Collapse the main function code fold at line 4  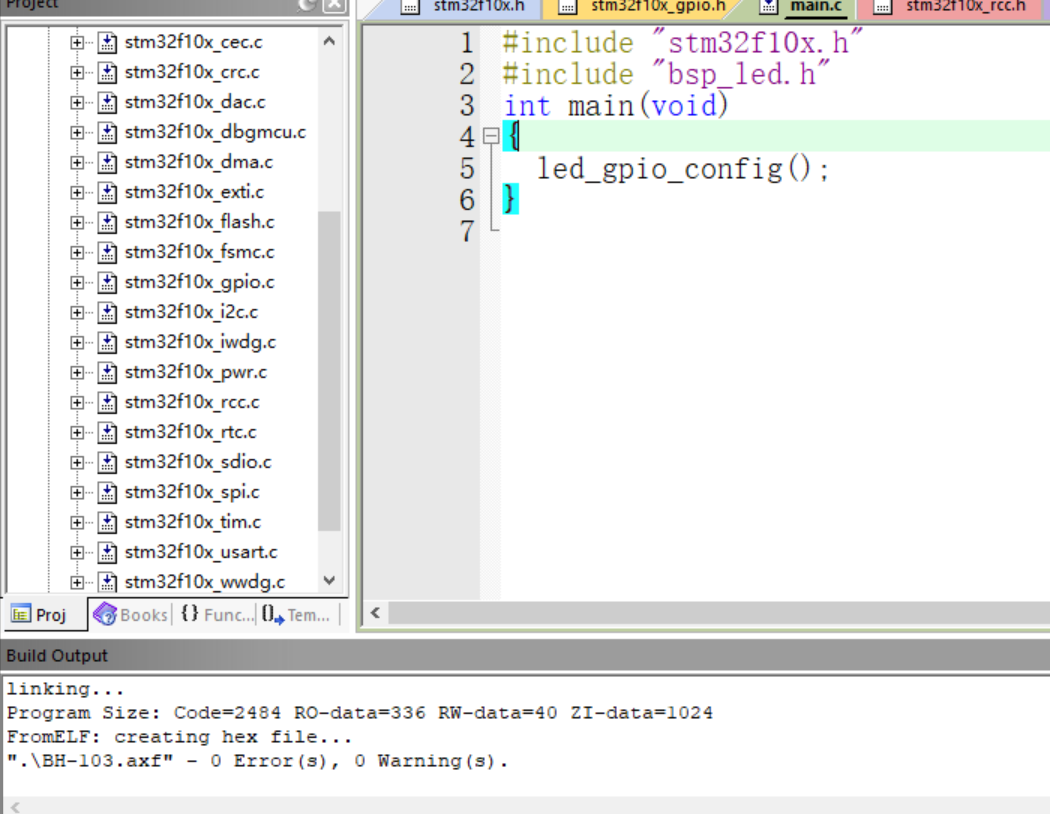click(x=490, y=137)
